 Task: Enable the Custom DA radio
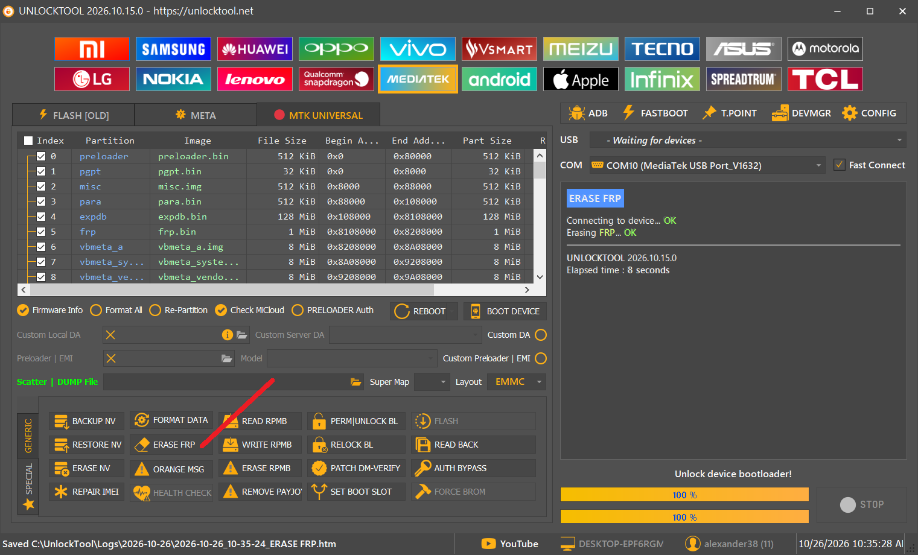(x=541, y=335)
